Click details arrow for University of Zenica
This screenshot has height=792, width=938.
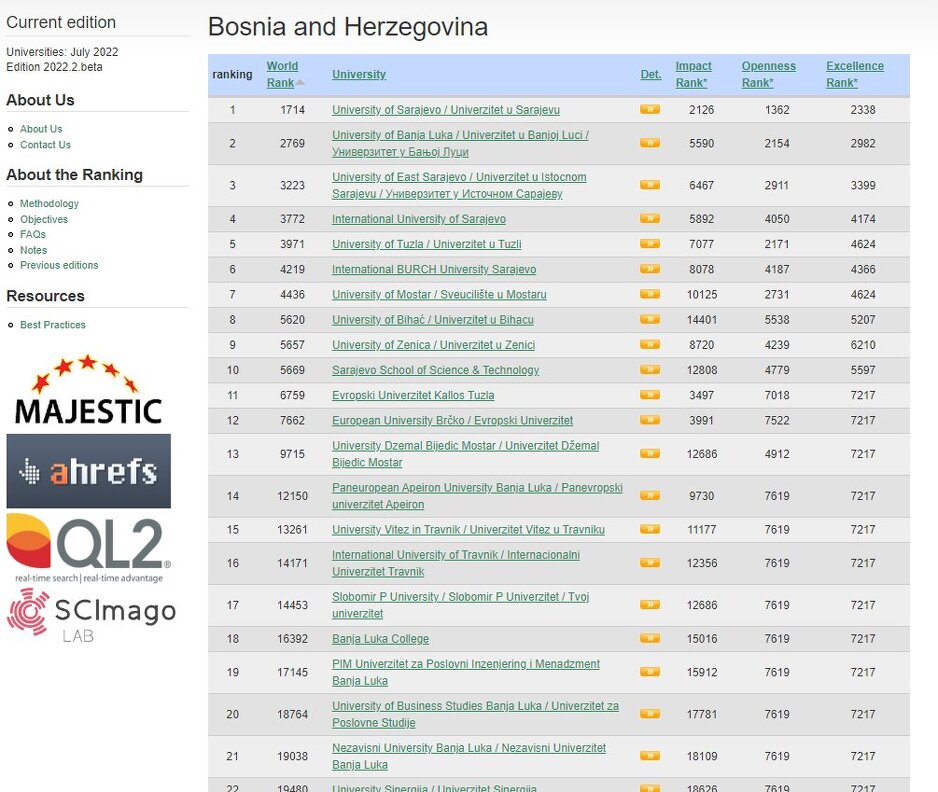(x=649, y=345)
